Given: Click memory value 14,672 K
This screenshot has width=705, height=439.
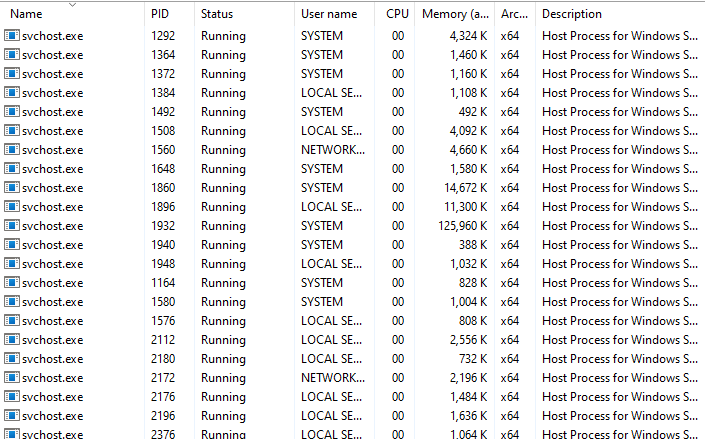Looking at the screenshot, I should [x=465, y=188].
